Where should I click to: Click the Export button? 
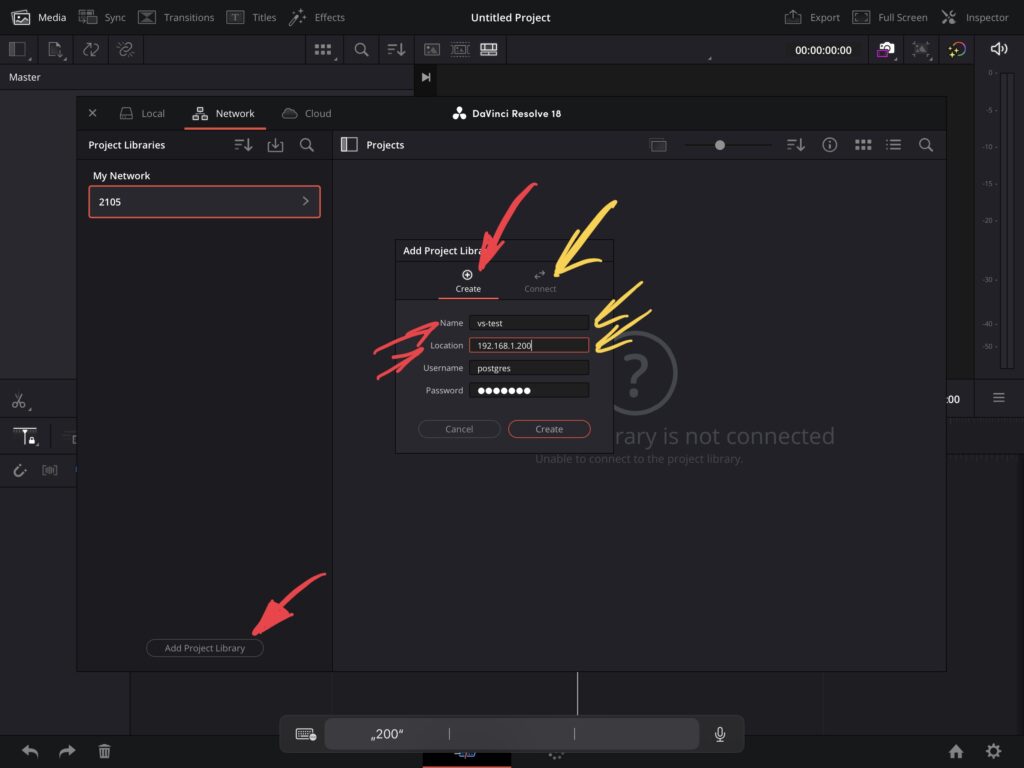click(812, 18)
